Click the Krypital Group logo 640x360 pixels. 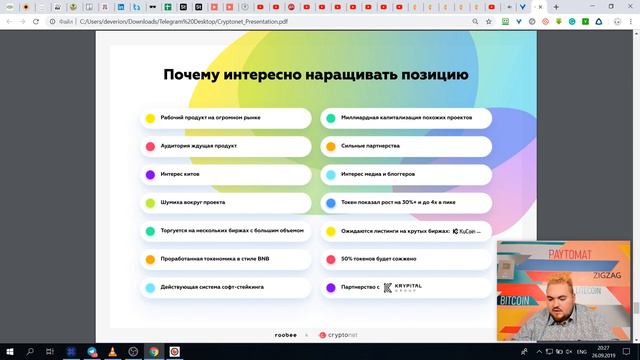tap(402, 287)
